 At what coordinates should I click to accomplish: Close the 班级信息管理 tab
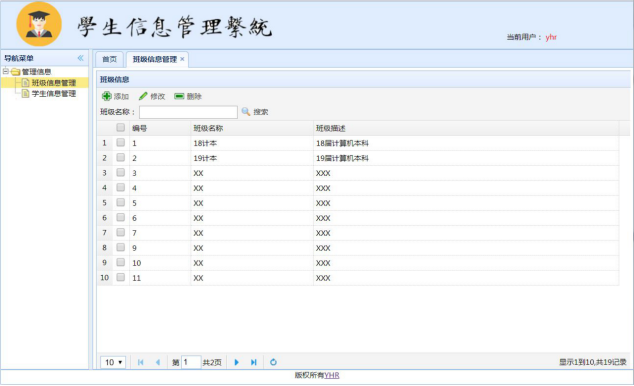point(182,59)
